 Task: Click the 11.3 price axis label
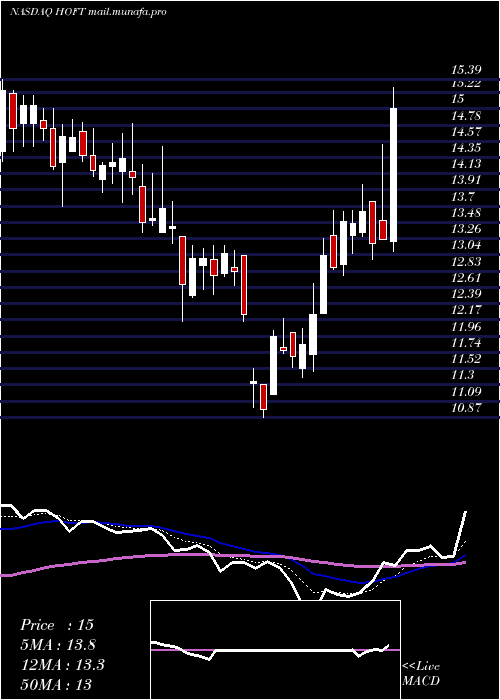pos(463,375)
